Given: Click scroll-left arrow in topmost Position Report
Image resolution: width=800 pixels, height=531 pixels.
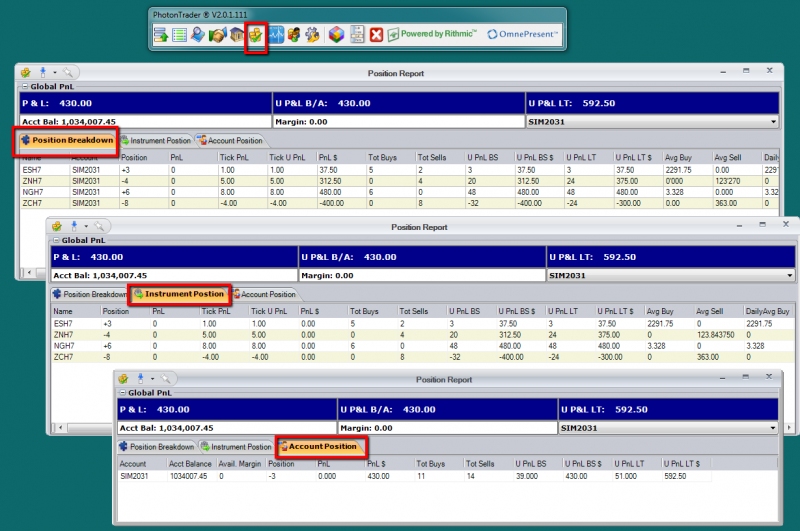Looking at the screenshot, I should pos(29,273).
